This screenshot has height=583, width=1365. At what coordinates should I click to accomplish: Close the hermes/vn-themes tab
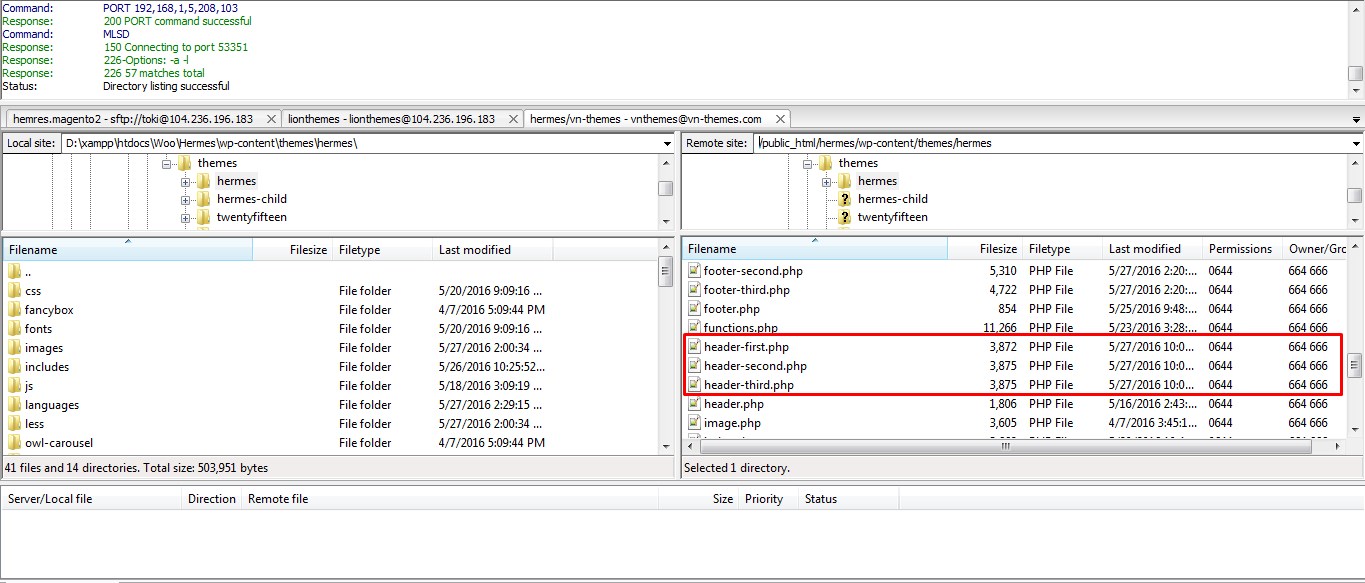click(781, 119)
